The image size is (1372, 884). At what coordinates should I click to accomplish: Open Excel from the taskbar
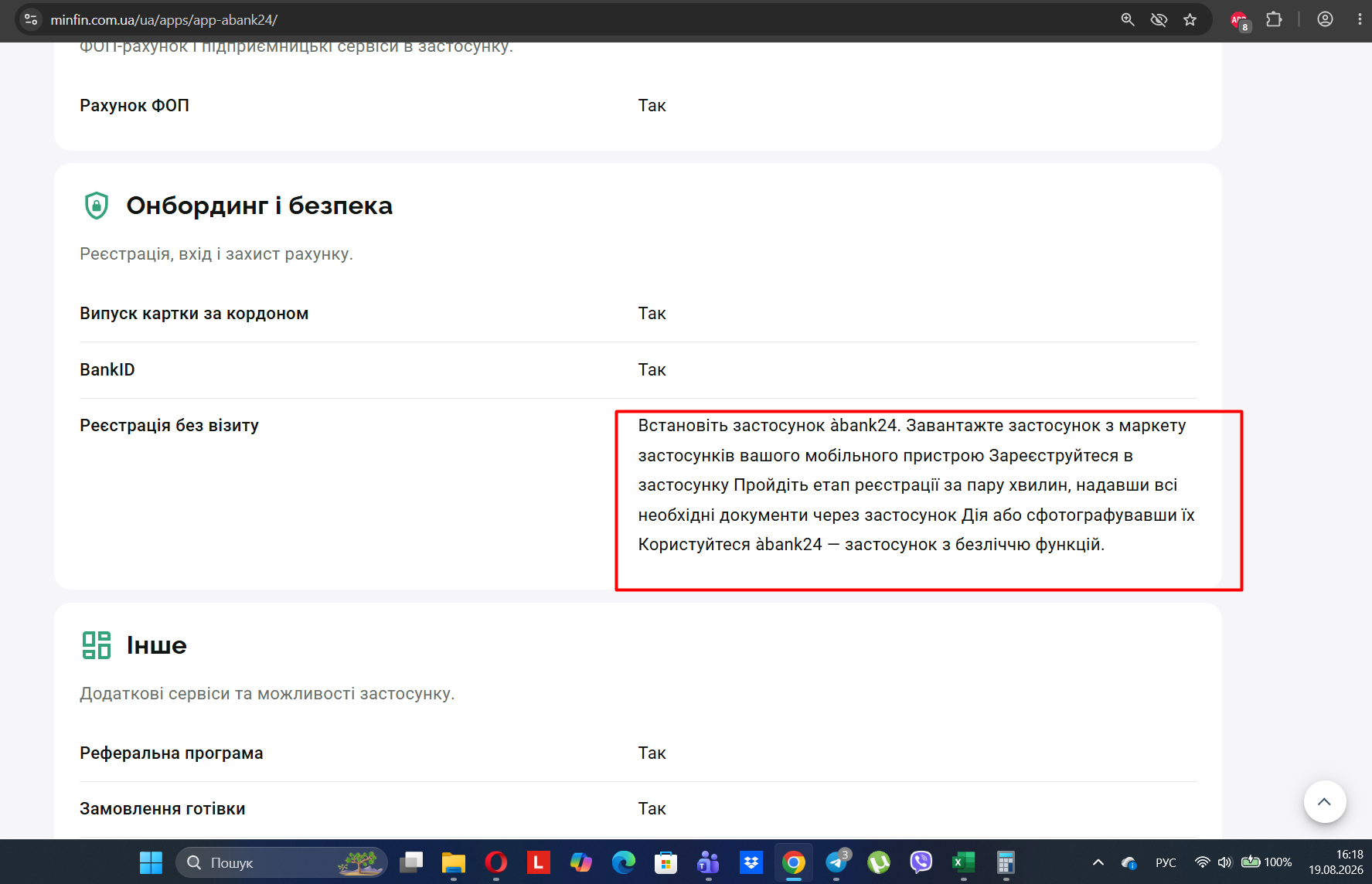(x=964, y=862)
